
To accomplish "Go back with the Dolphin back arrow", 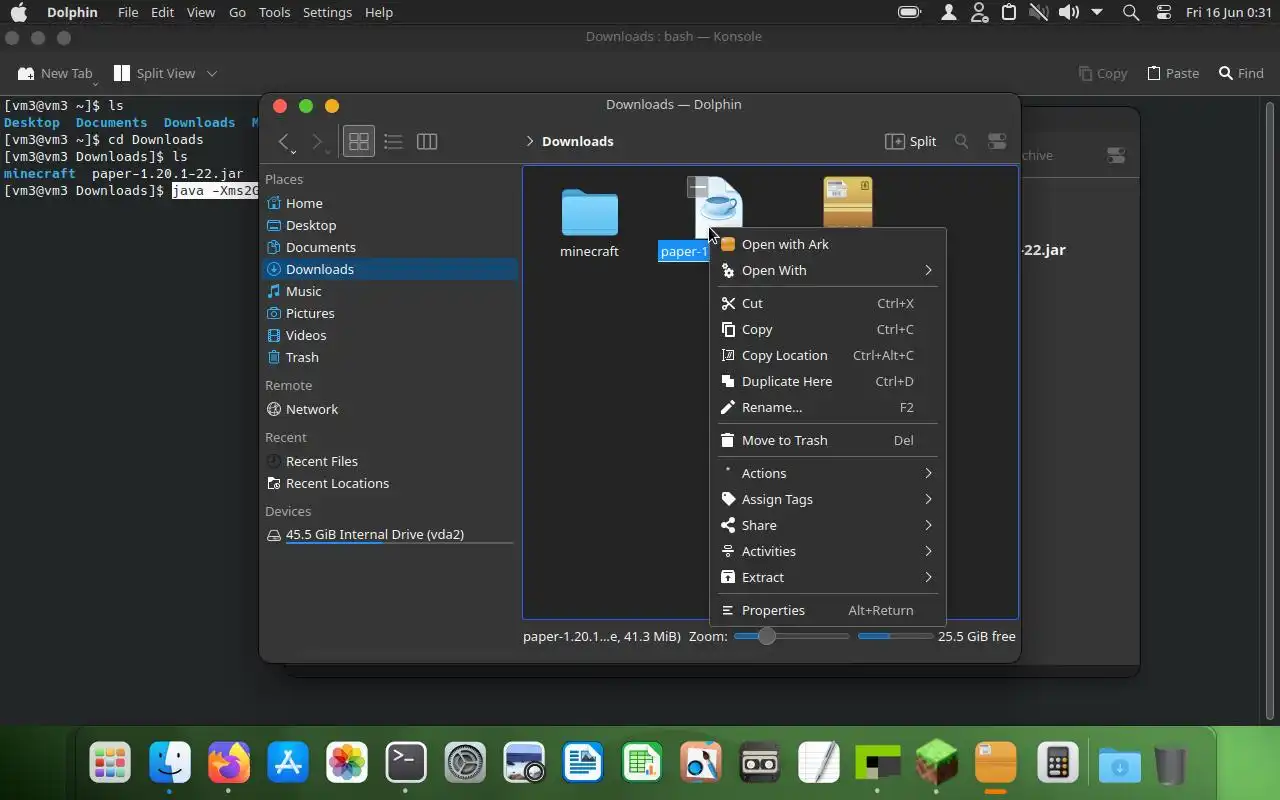I will [284, 141].
